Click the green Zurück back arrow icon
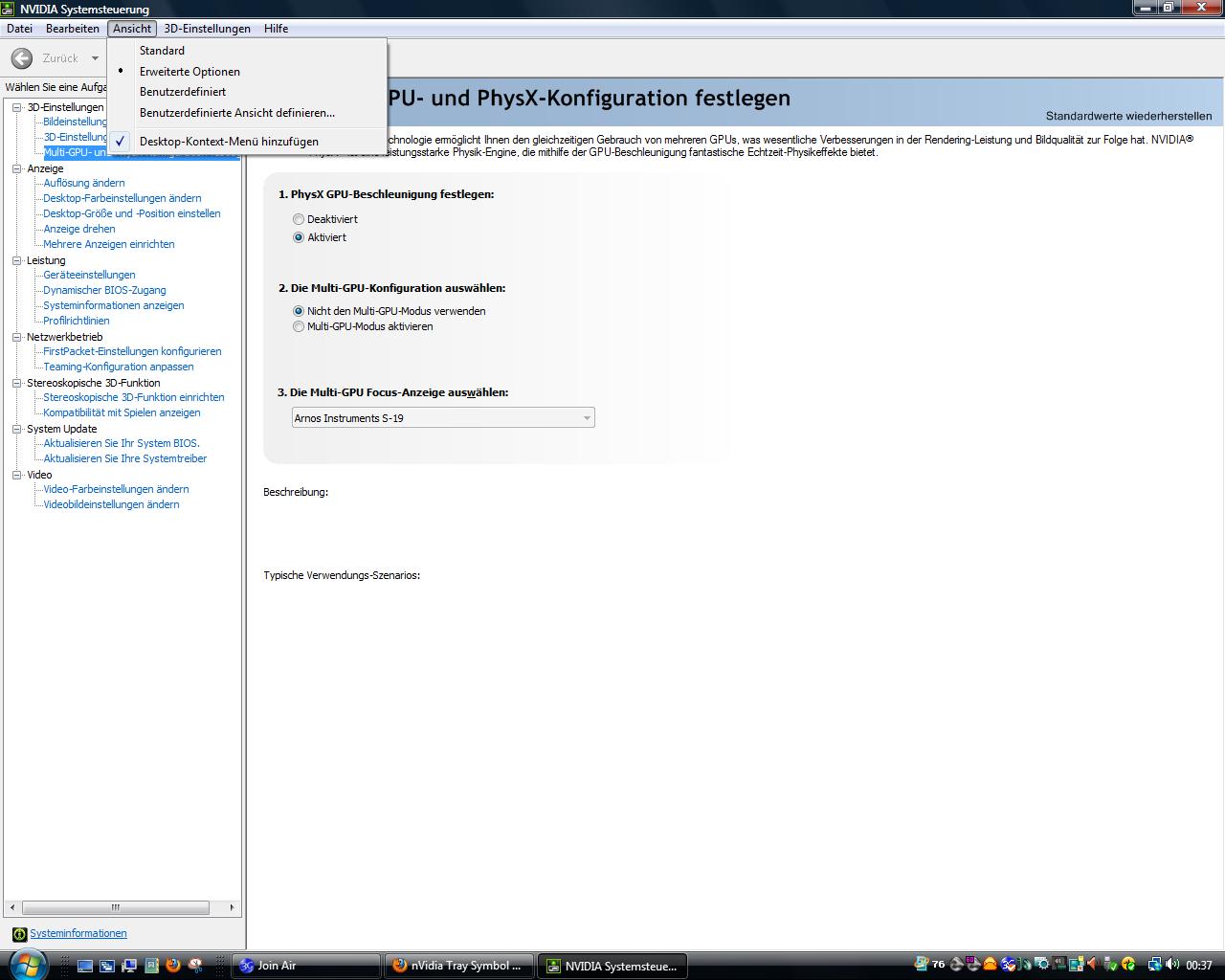This screenshot has width=1225, height=980. (22, 58)
